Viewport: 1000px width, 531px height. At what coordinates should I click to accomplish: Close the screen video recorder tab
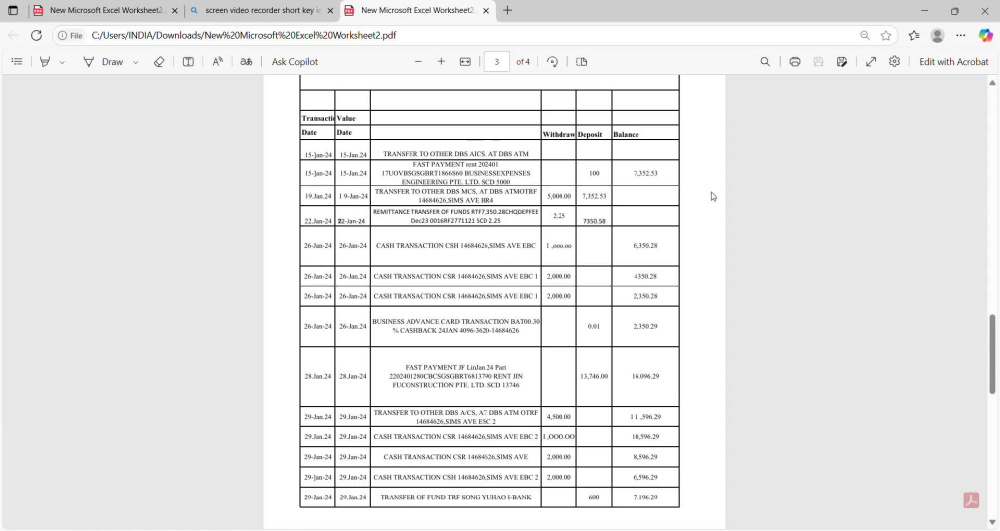[x=330, y=11]
